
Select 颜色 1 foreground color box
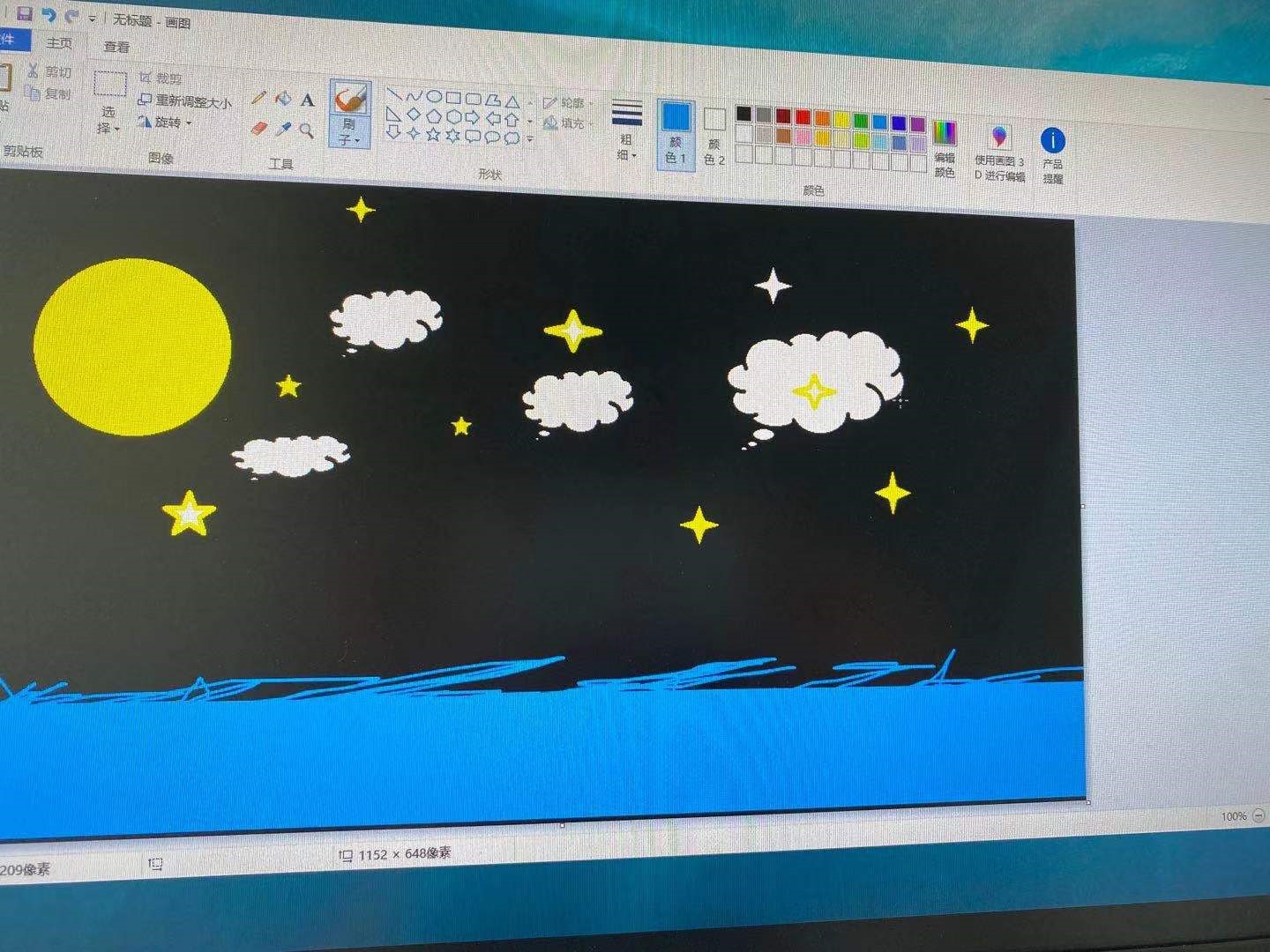[x=676, y=134]
